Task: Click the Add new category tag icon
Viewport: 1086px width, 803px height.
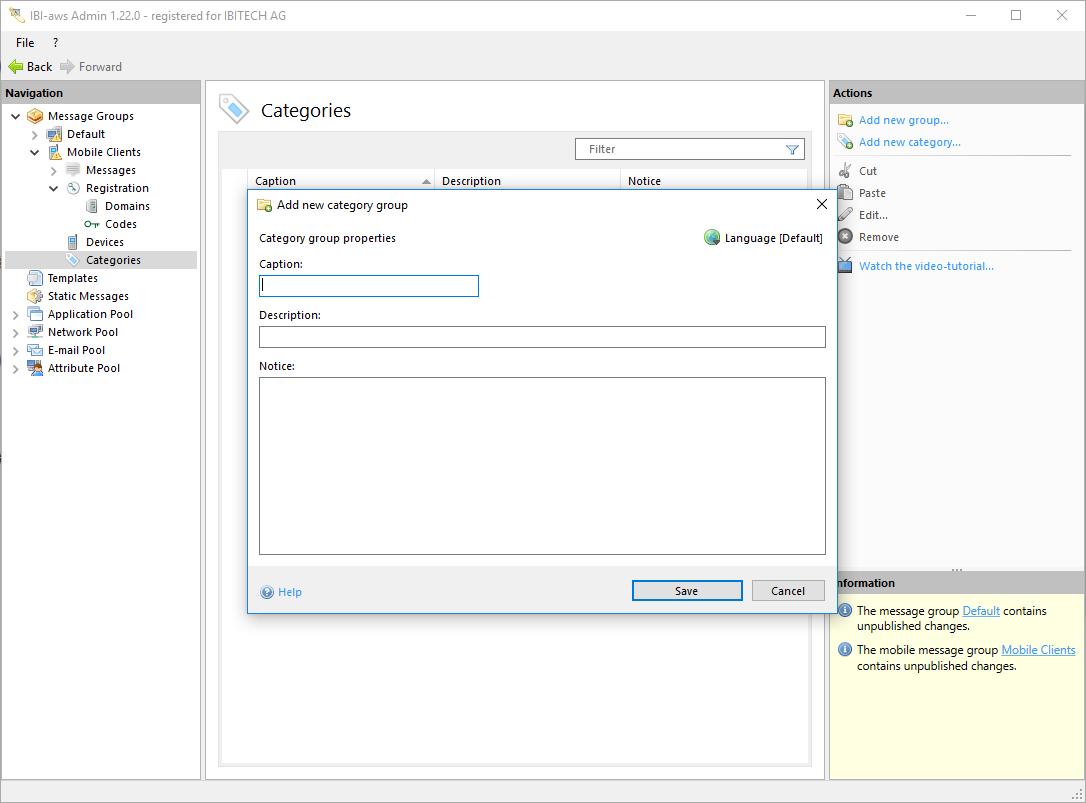Action: pos(845,143)
